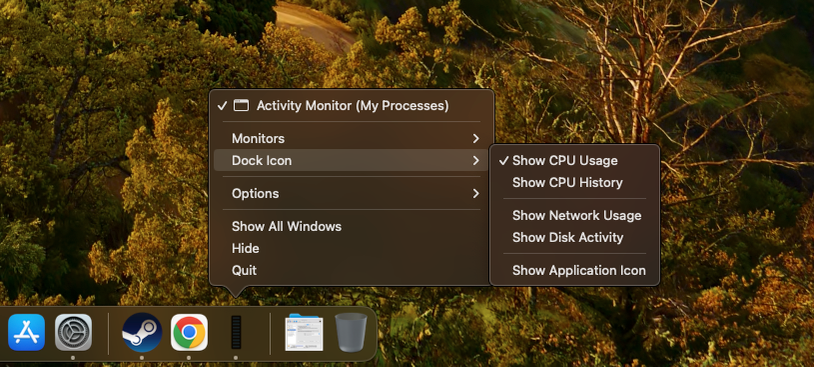
Task: Select the window icon beside Activity Monitor (My Processes)
Action: point(240,105)
